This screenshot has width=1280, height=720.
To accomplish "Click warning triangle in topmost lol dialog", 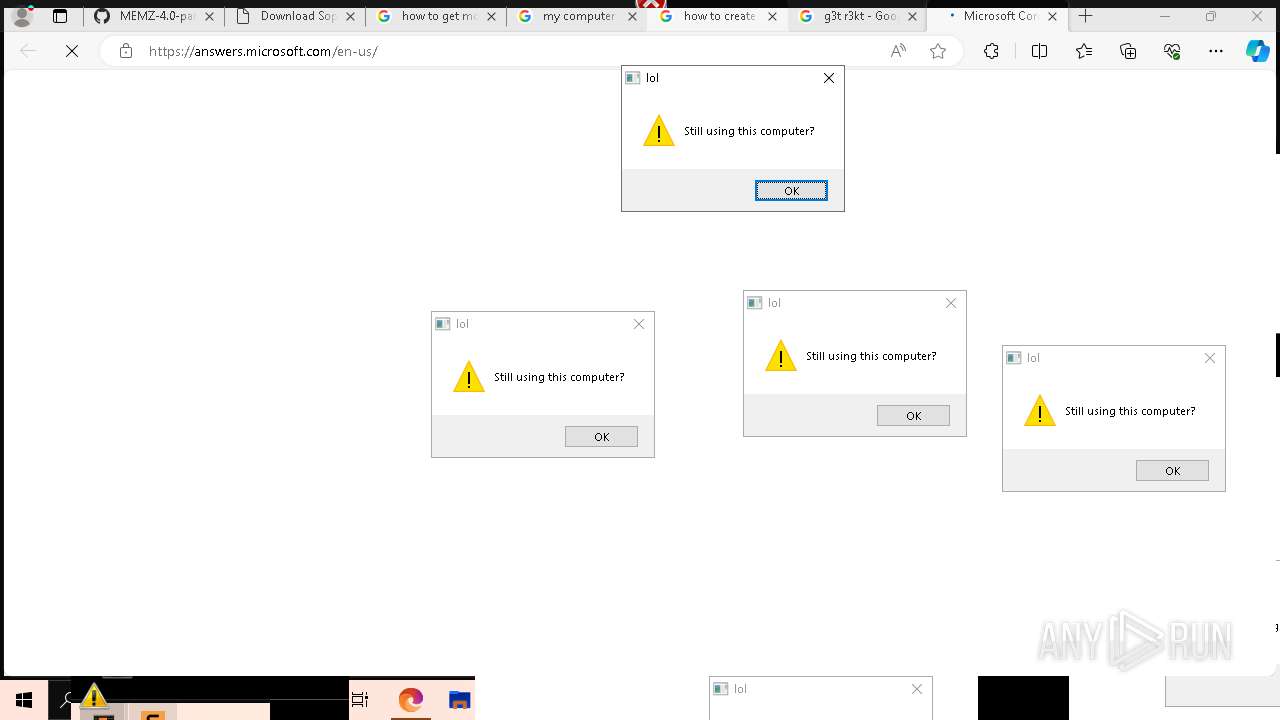I will coord(659,131).
